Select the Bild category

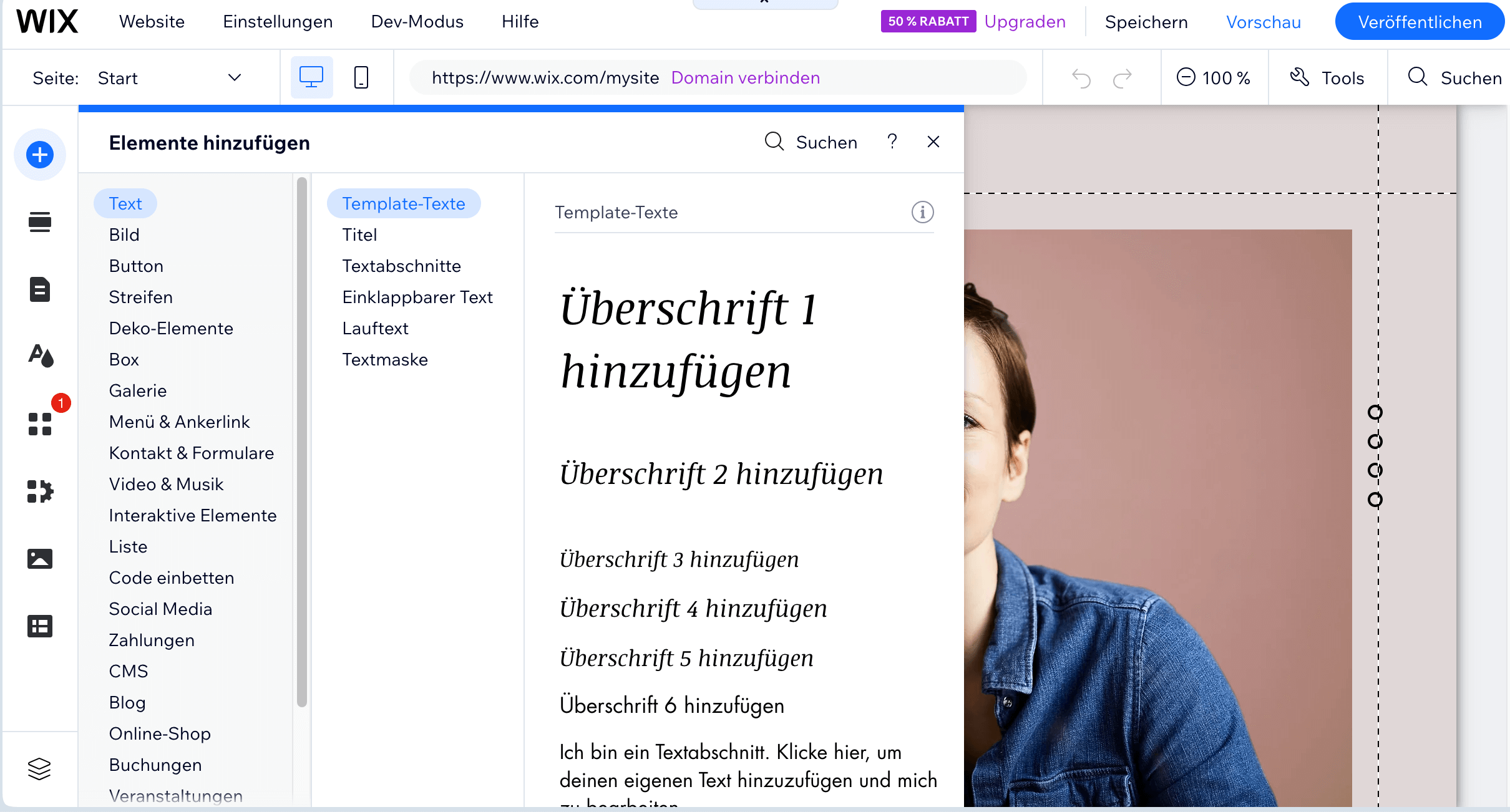pyautogui.click(x=124, y=234)
